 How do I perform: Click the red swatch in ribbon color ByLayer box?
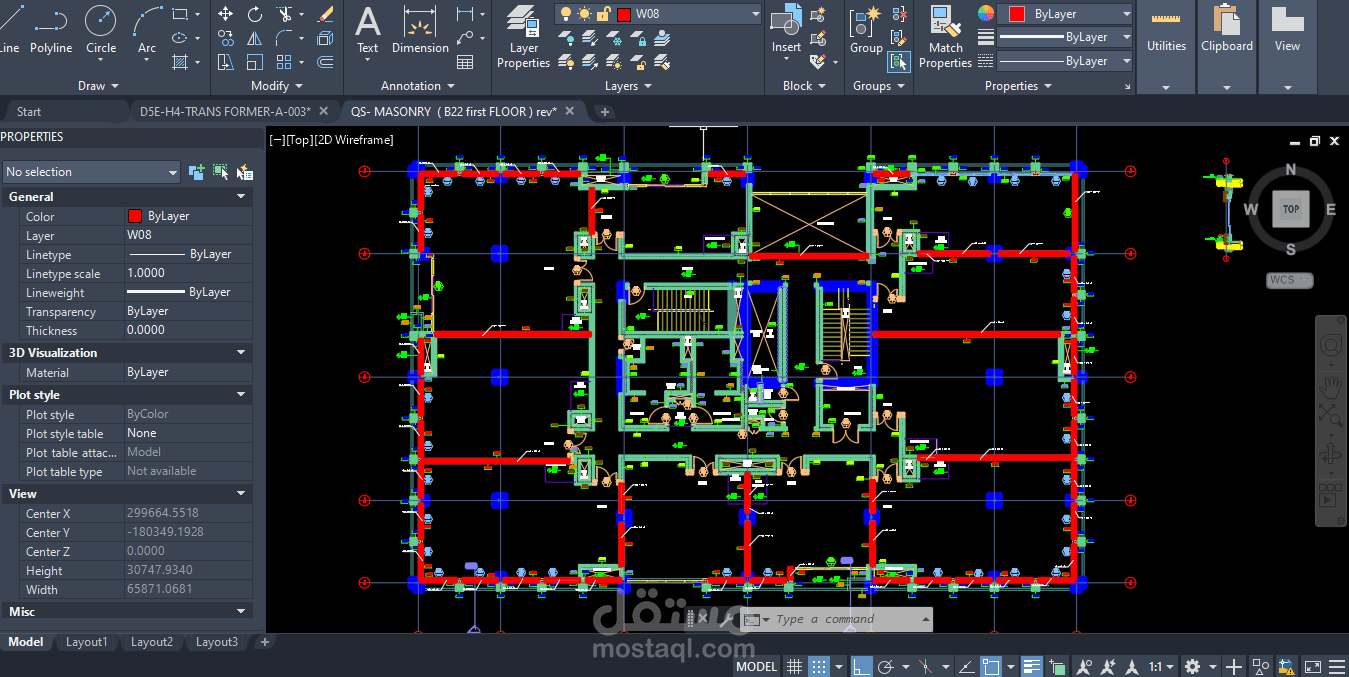[1016, 14]
